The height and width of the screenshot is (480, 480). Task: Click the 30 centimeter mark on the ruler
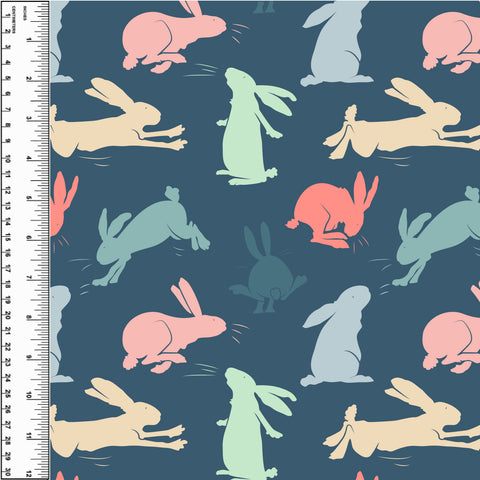pyautogui.click(x=7, y=472)
